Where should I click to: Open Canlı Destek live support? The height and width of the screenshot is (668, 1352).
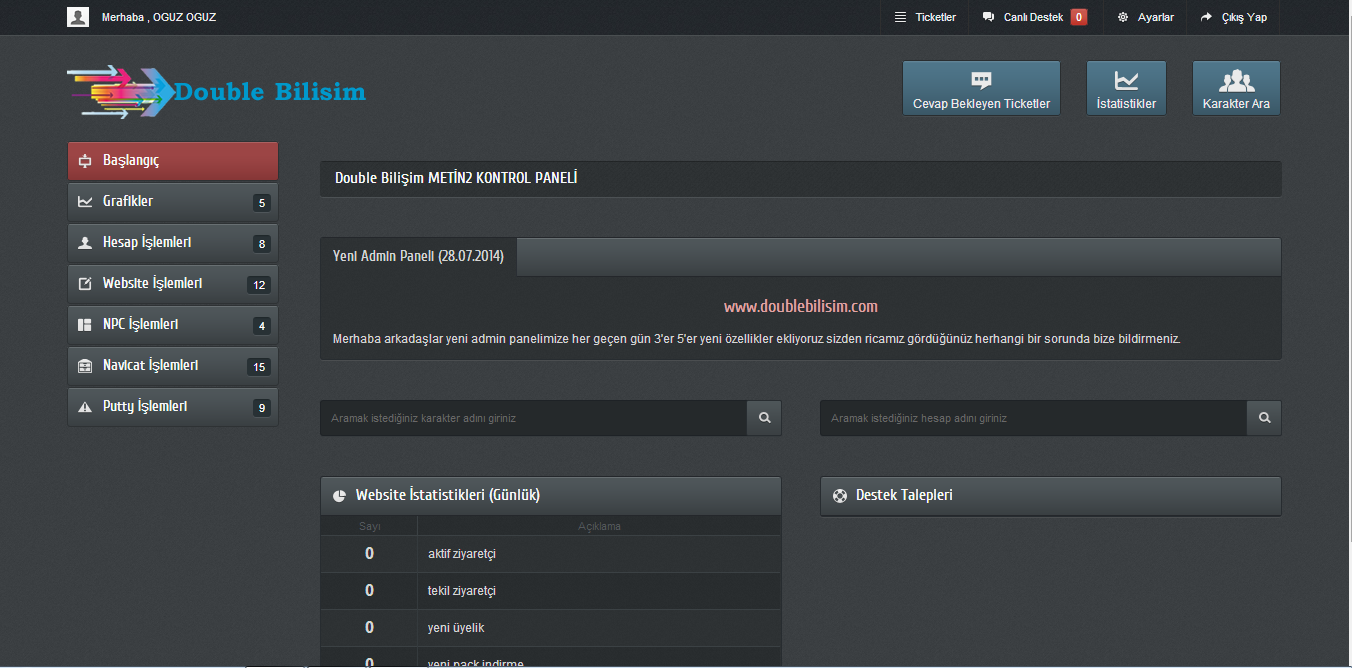coord(1035,17)
